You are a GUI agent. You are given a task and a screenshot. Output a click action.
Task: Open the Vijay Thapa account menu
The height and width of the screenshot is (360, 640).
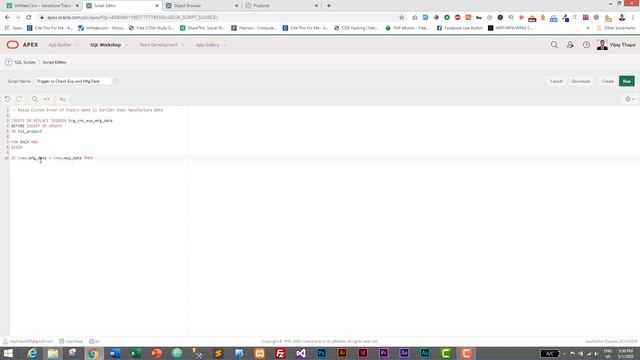point(616,45)
